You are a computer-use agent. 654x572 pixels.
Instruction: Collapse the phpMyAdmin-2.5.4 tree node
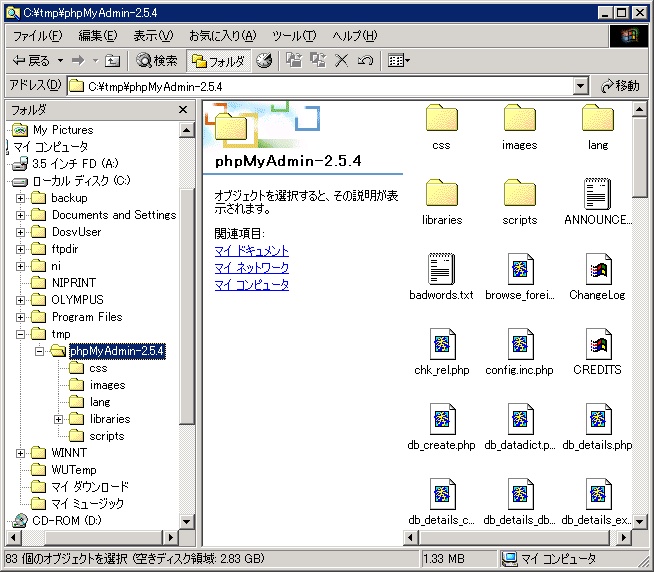coord(39,351)
